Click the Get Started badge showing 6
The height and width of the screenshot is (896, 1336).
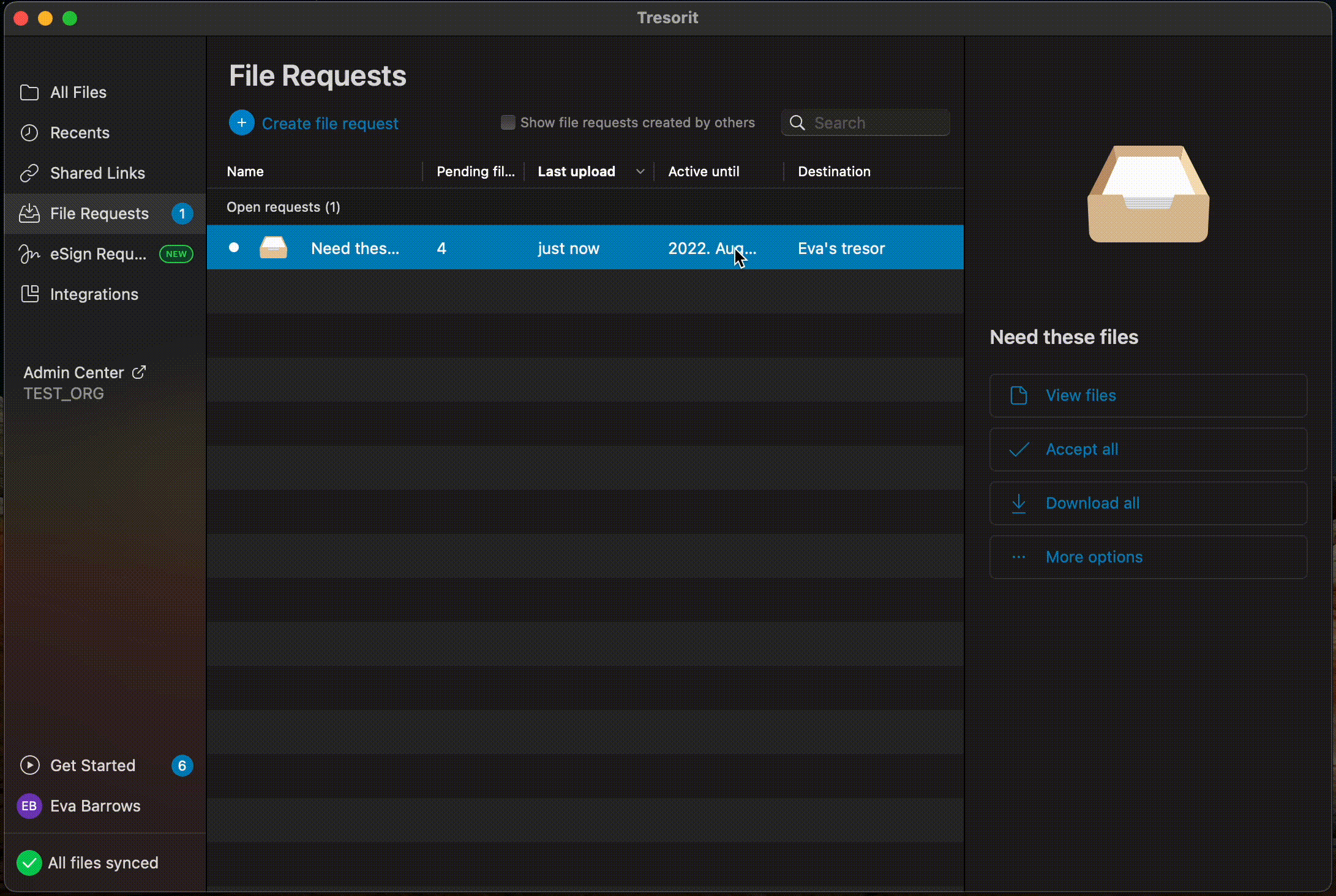[x=182, y=766]
